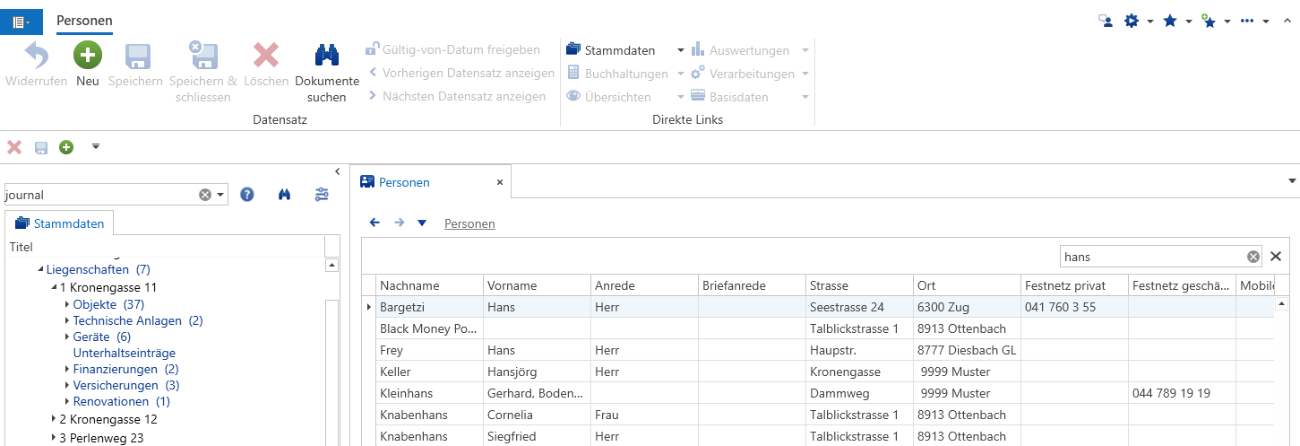Click the Speichern save icon in ribbon

pos(136,56)
